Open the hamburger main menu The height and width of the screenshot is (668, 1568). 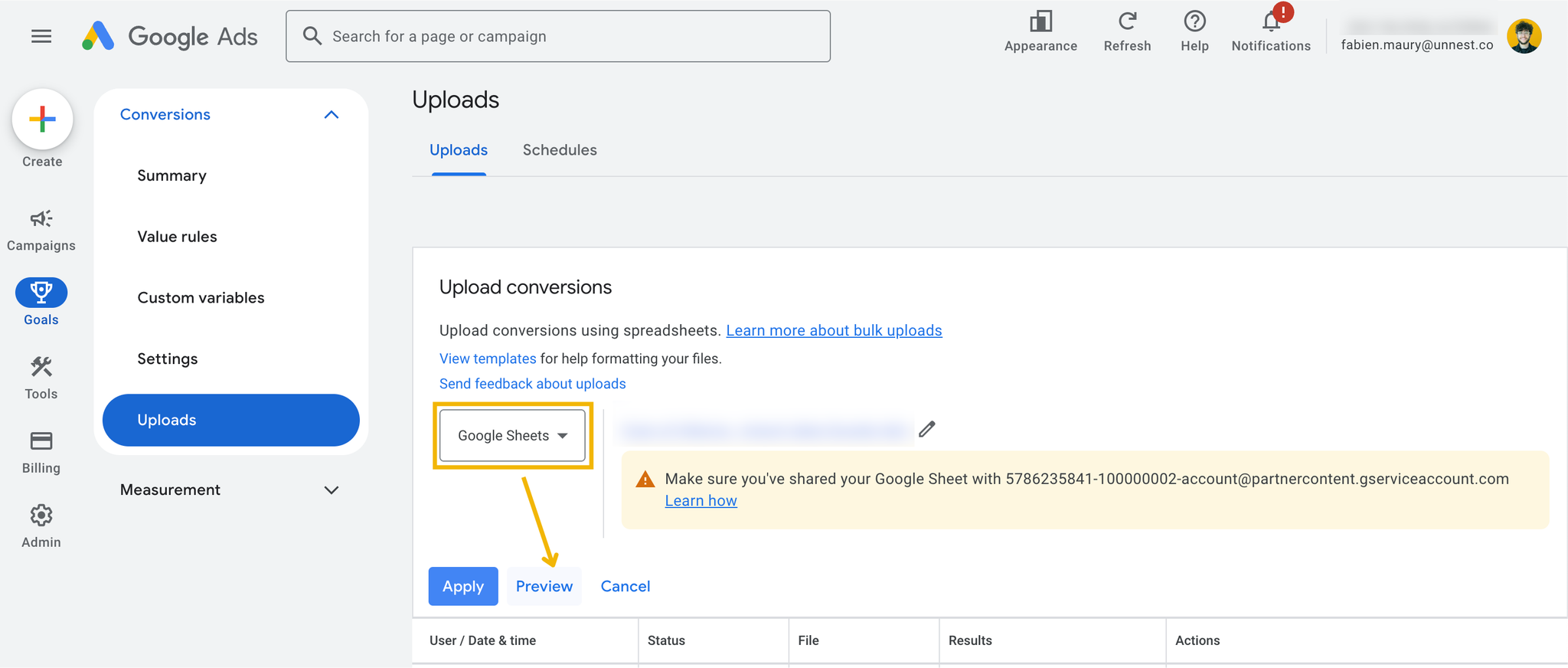(x=41, y=36)
